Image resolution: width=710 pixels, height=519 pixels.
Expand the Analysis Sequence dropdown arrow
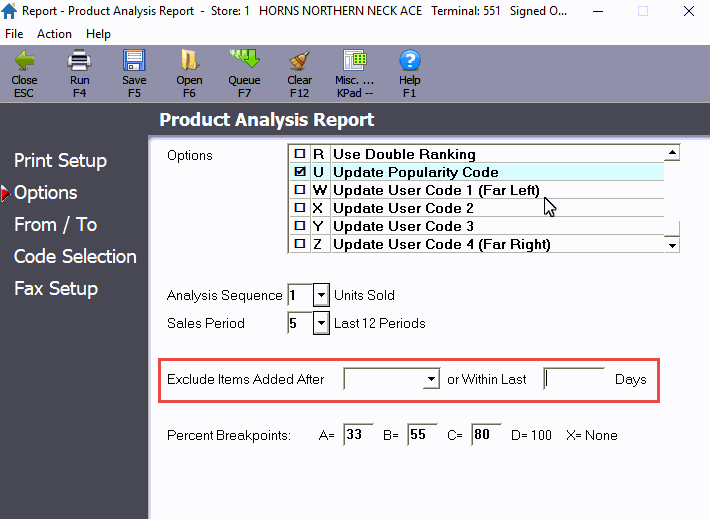click(321, 295)
